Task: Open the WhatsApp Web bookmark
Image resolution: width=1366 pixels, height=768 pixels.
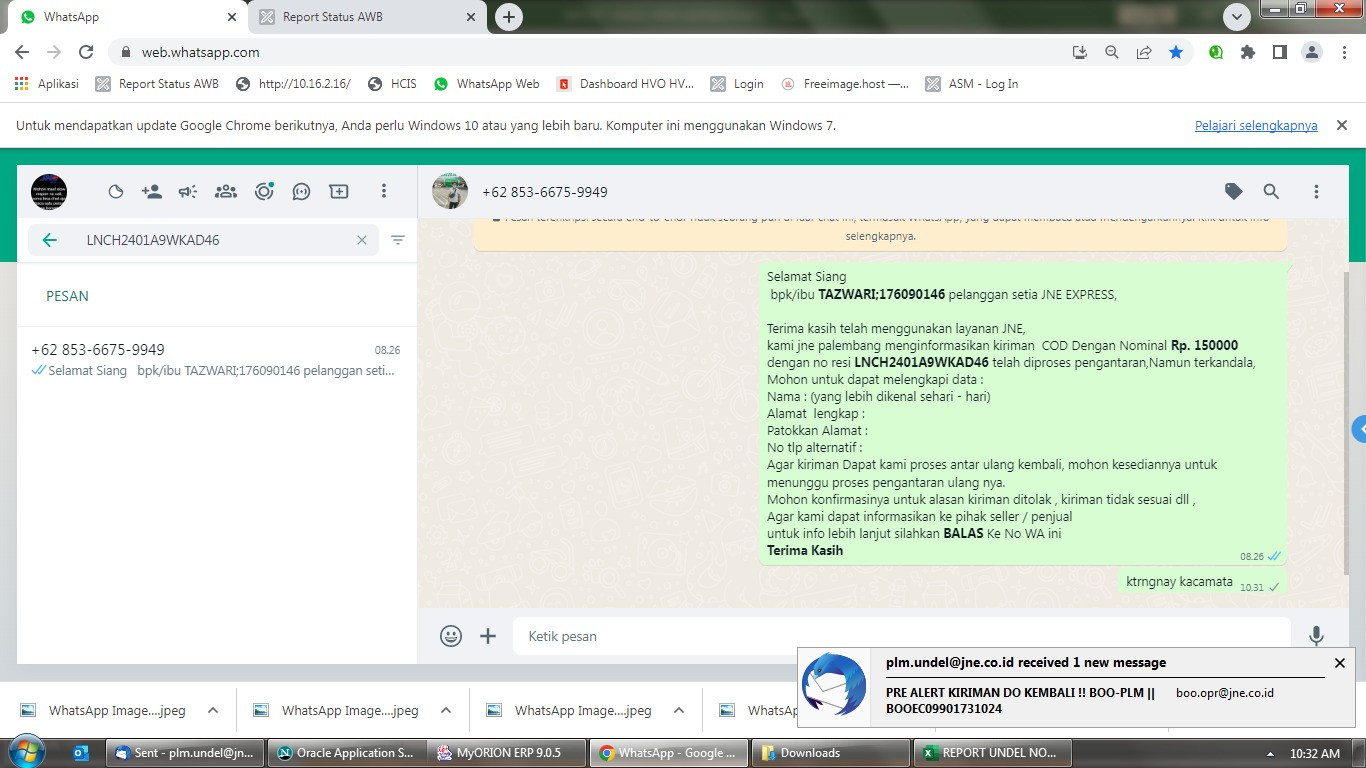Action: [x=487, y=84]
